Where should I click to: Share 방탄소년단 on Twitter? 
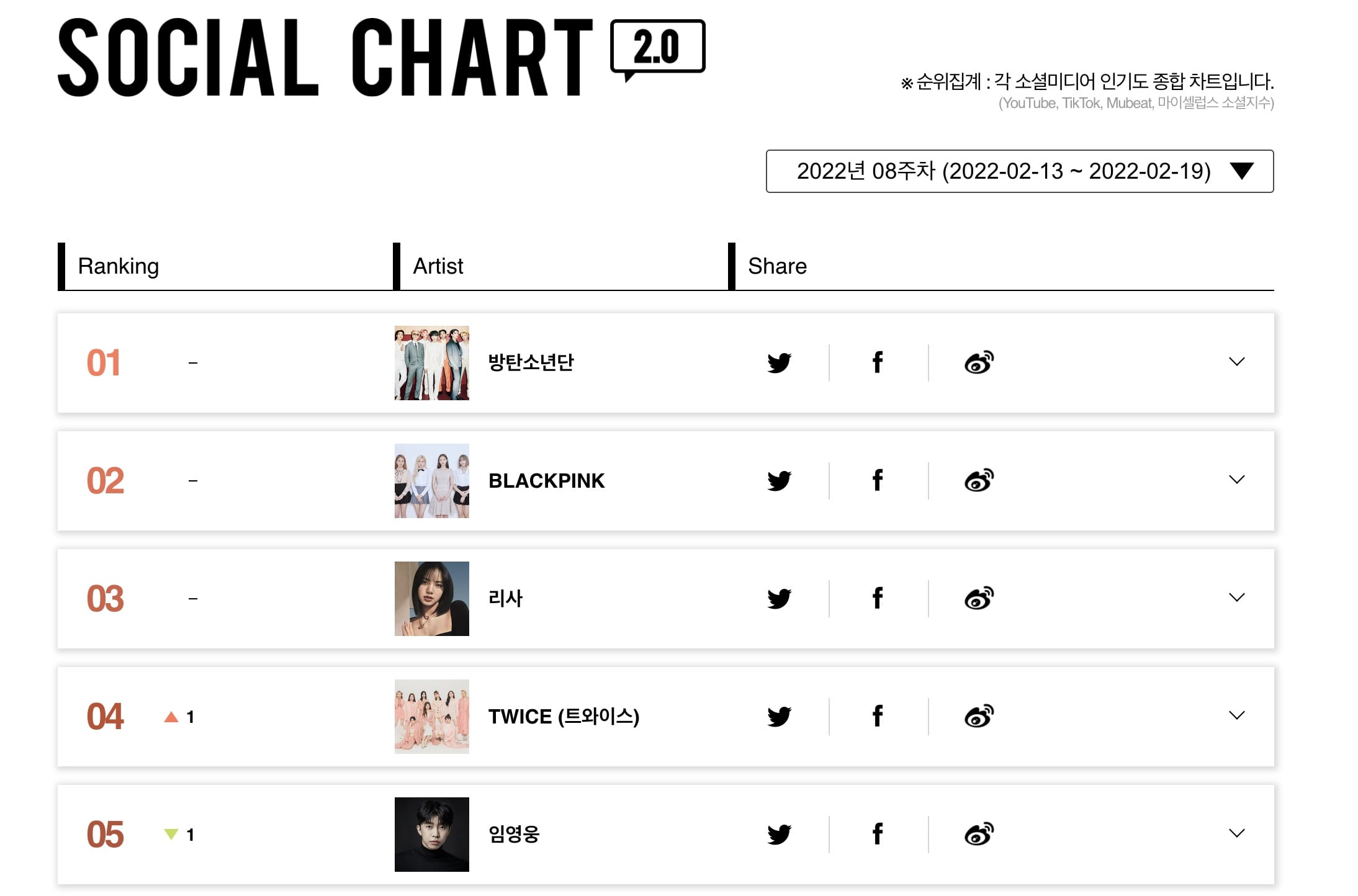779,362
